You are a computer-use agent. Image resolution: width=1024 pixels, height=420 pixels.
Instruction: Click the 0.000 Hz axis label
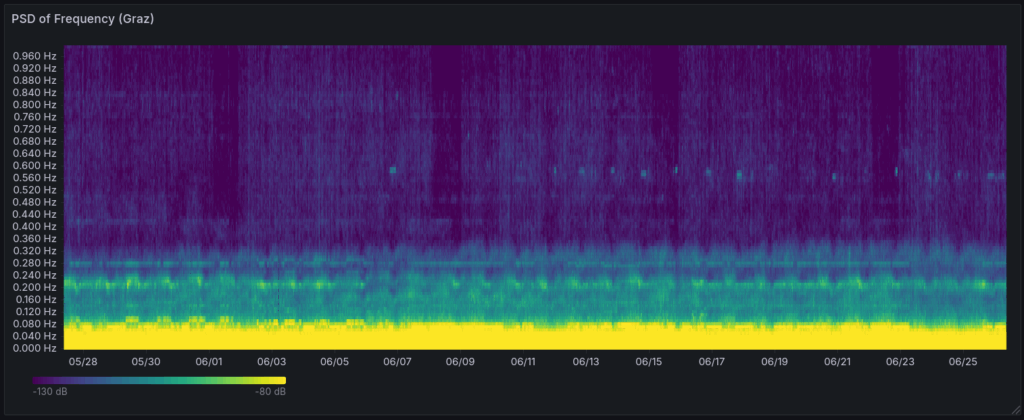pos(35,348)
